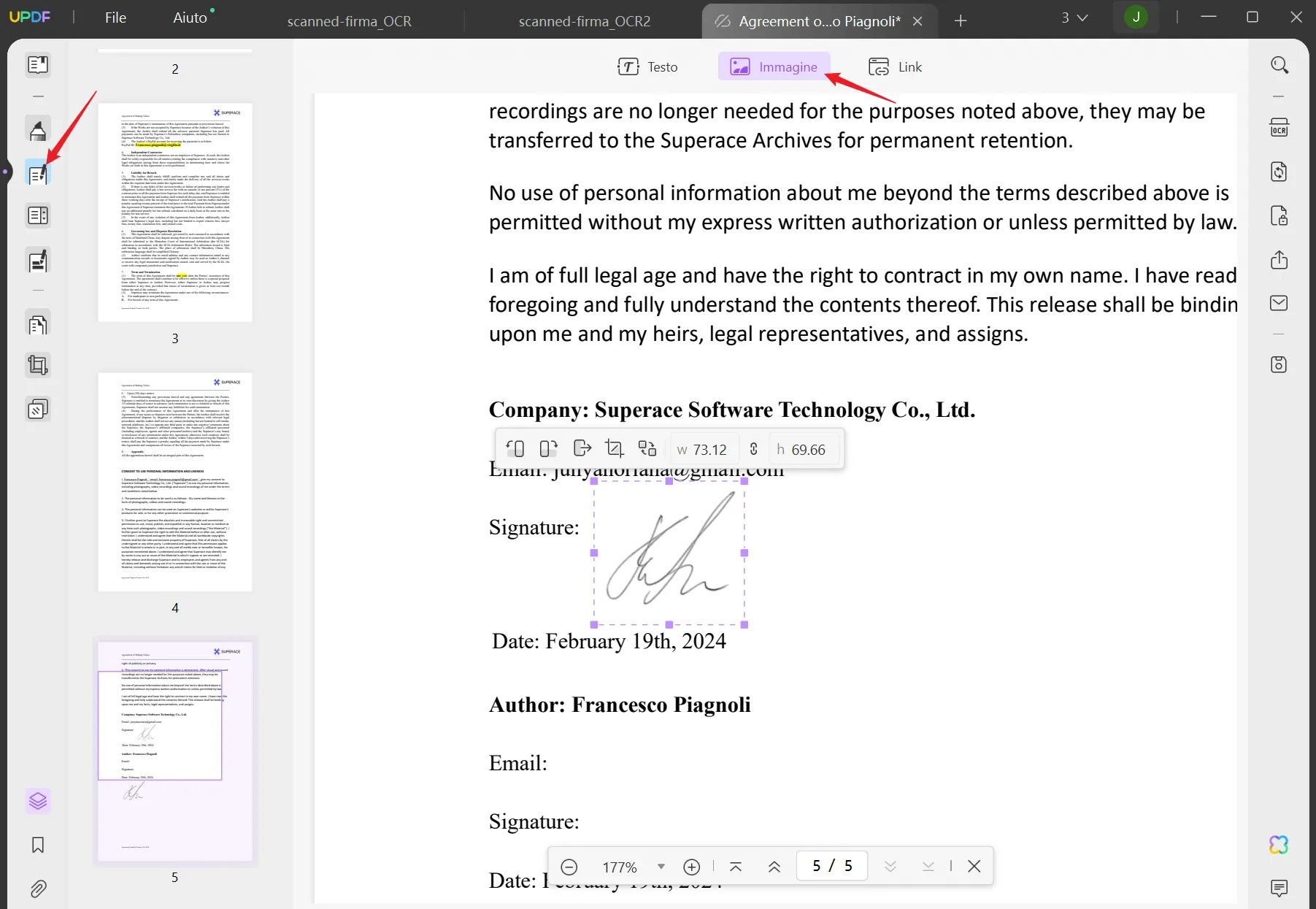The width and height of the screenshot is (1316, 909).
Task: Click the Save as other disk icon
Action: click(1279, 364)
